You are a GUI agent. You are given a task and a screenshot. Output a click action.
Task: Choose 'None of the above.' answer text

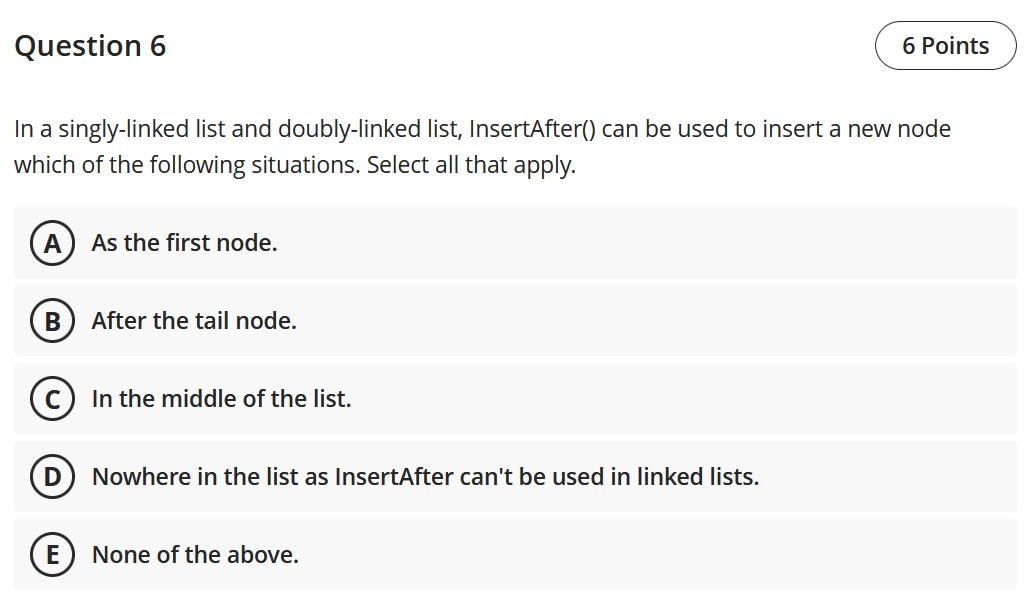195,555
